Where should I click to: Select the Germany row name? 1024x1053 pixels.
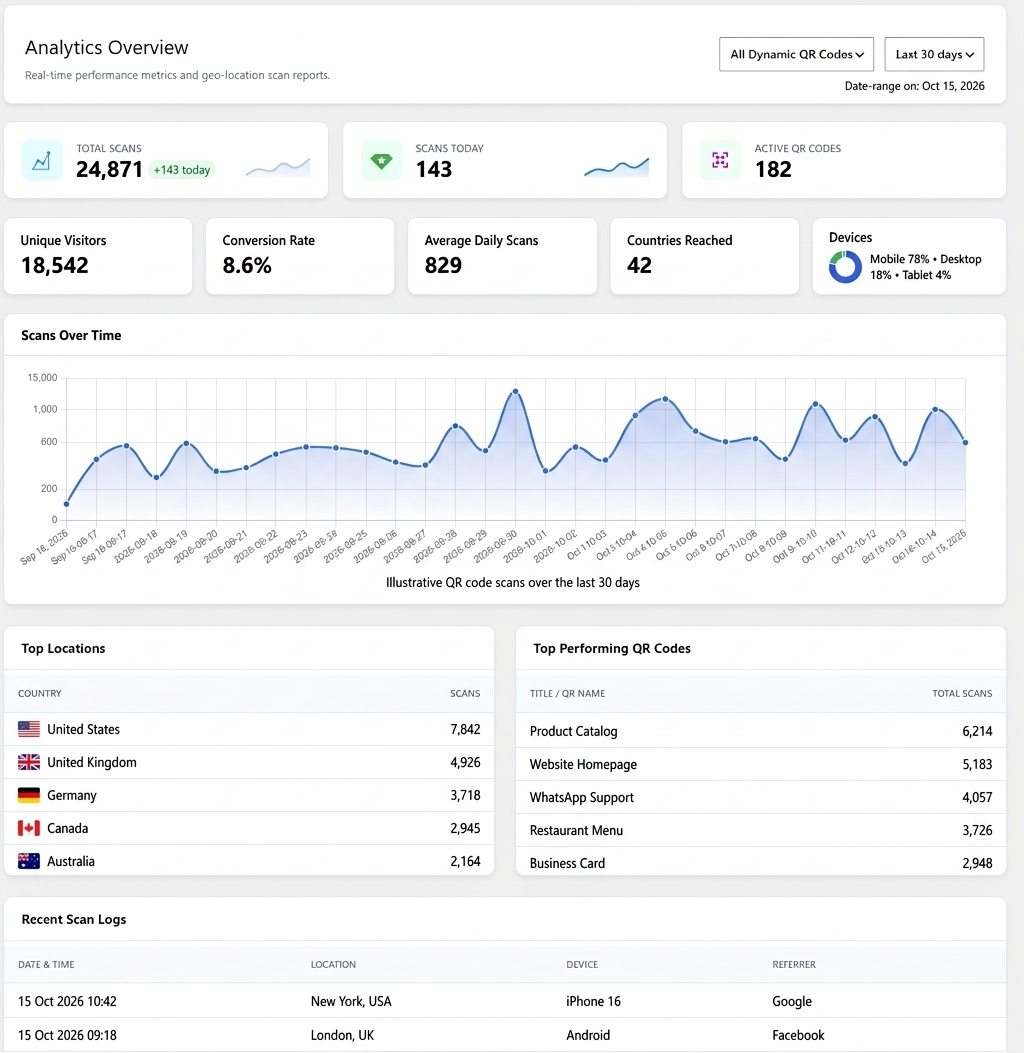click(x=72, y=795)
